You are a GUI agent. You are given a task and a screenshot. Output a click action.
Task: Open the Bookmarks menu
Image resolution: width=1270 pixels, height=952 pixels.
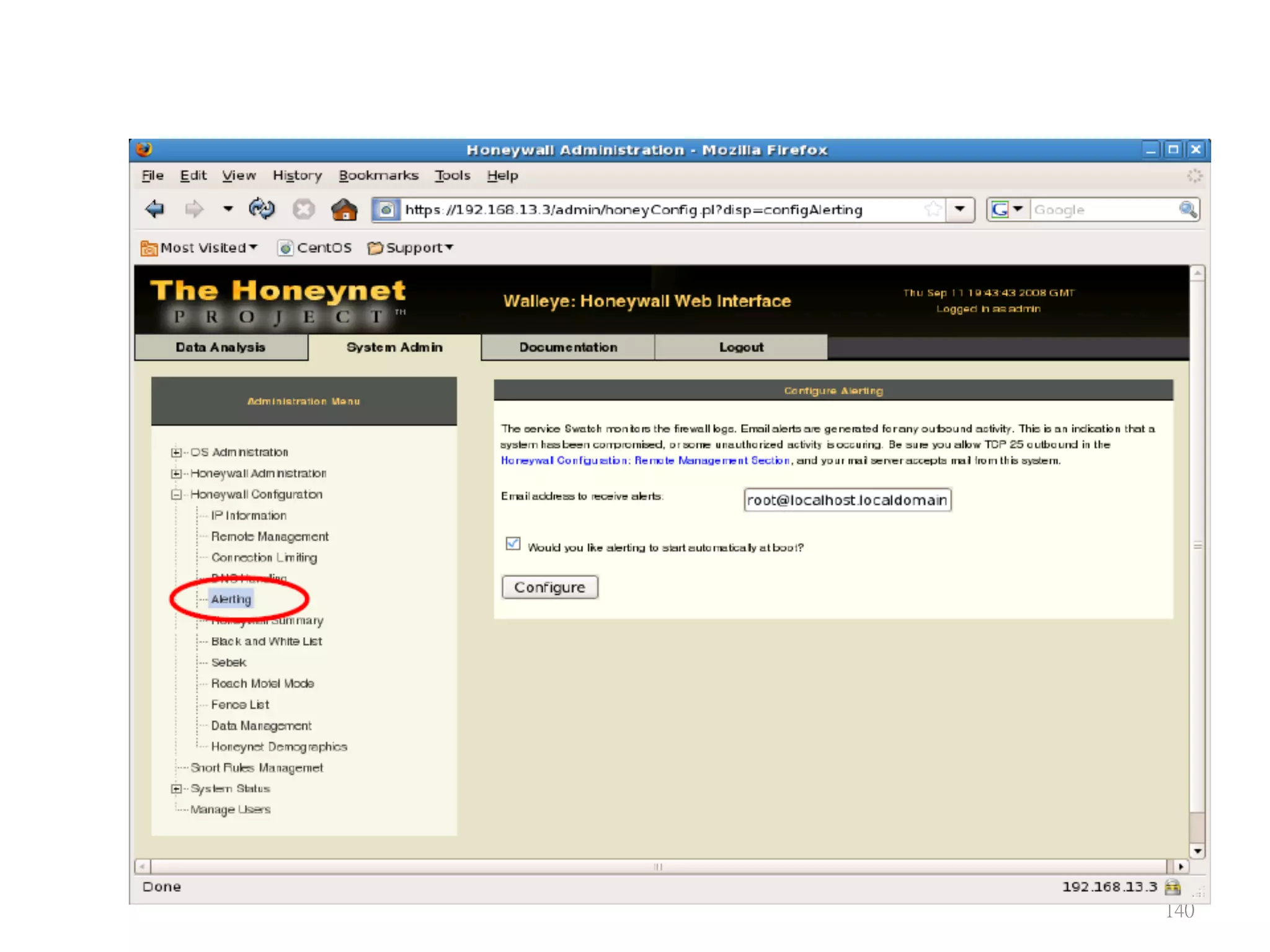pyautogui.click(x=378, y=176)
